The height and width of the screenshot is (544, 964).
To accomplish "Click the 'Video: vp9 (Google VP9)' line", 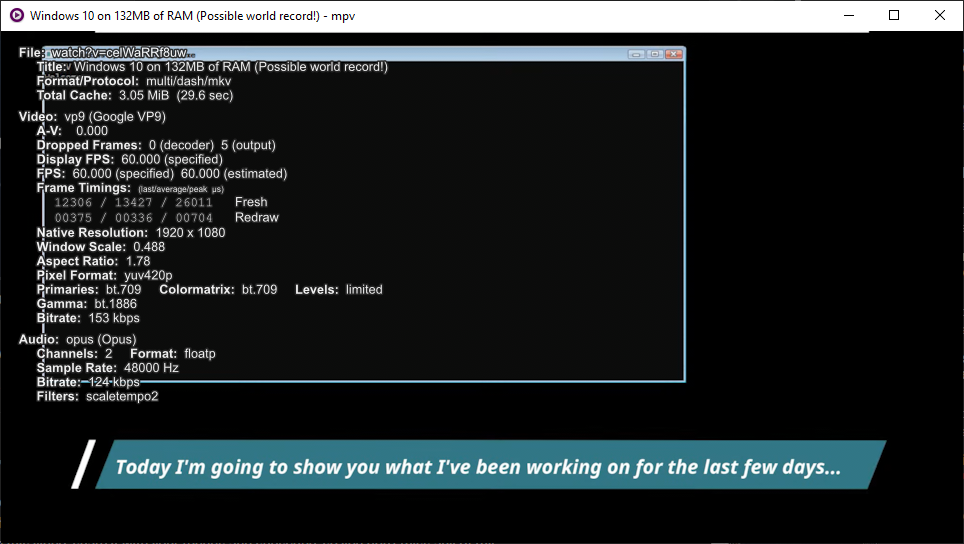I will point(92,117).
